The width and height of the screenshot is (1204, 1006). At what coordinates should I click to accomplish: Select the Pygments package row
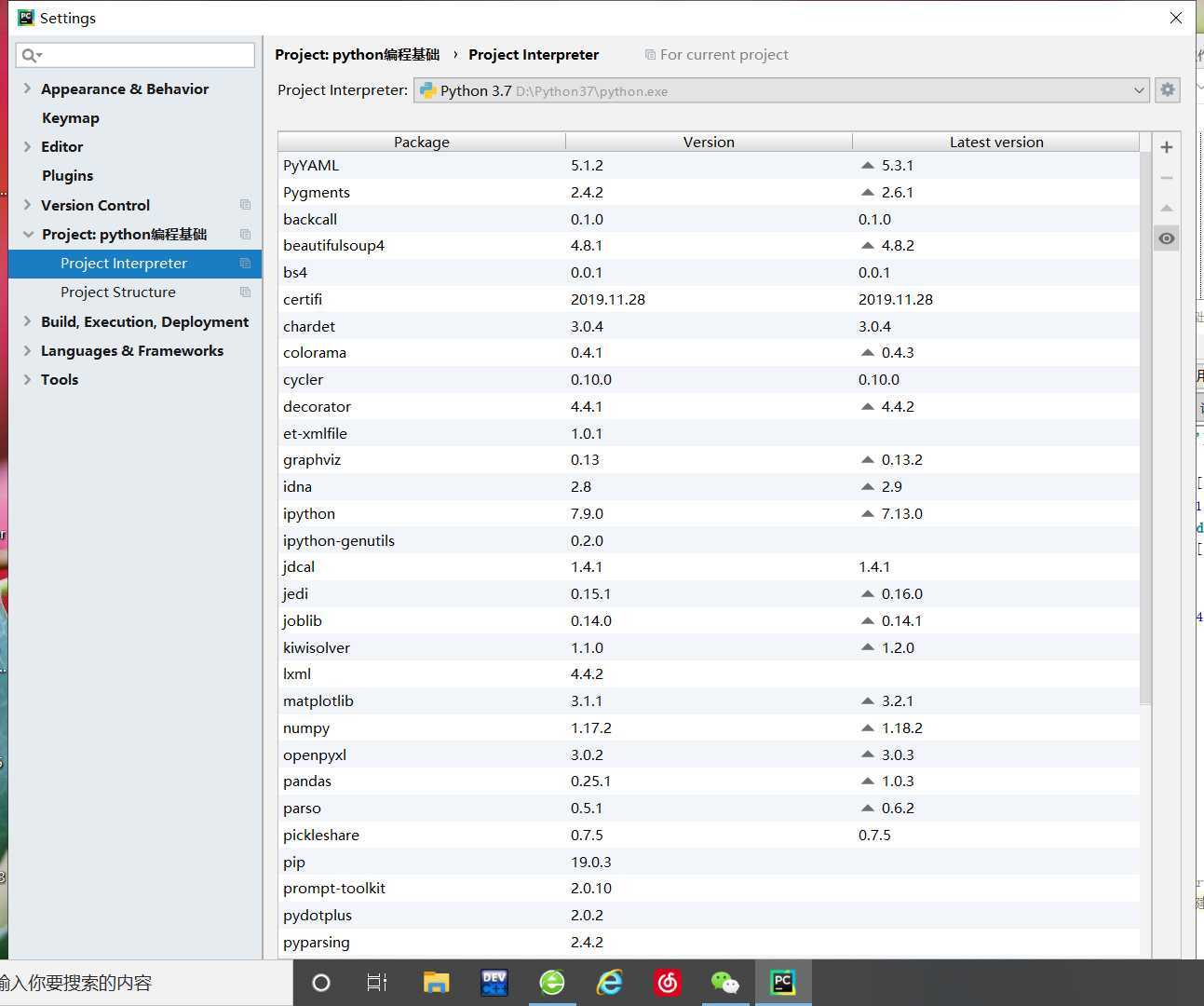tap(709, 192)
